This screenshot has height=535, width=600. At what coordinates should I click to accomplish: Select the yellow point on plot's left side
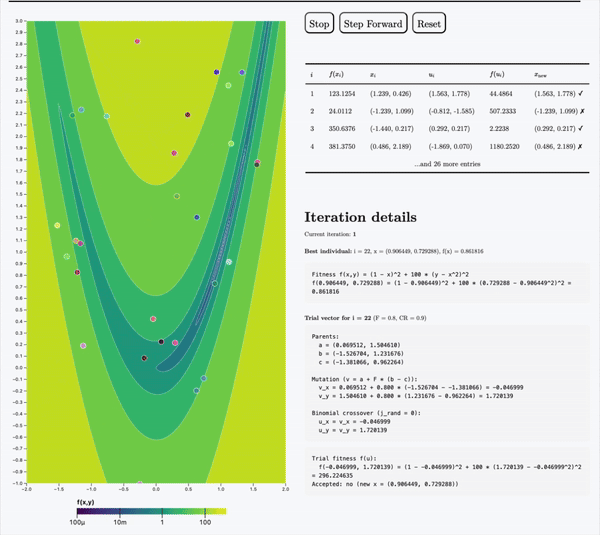click(57, 225)
